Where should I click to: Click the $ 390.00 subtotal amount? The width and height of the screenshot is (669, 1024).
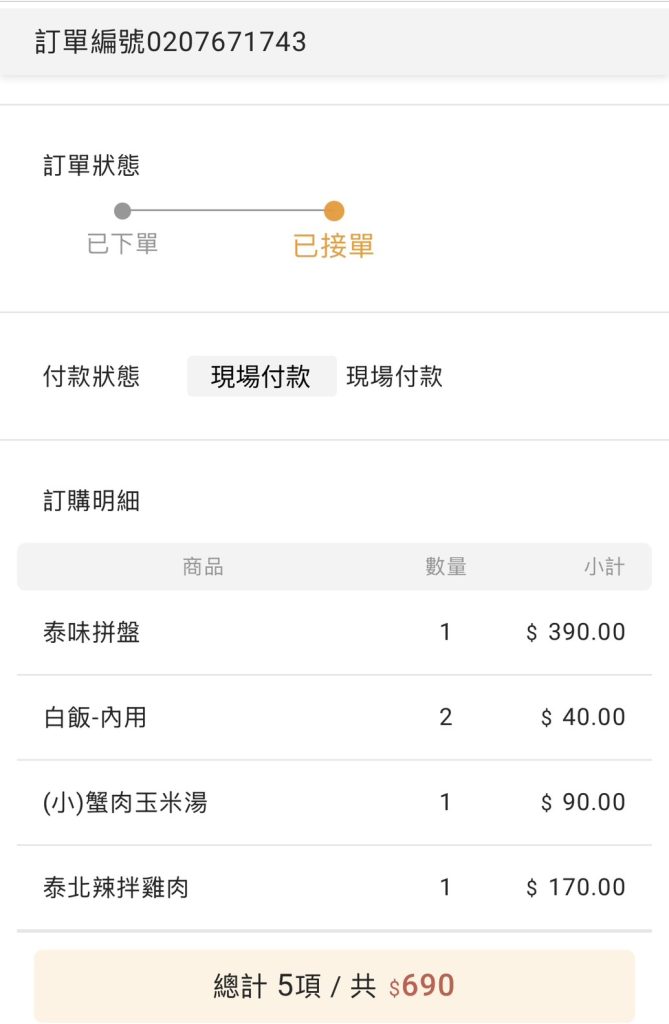(x=576, y=632)
